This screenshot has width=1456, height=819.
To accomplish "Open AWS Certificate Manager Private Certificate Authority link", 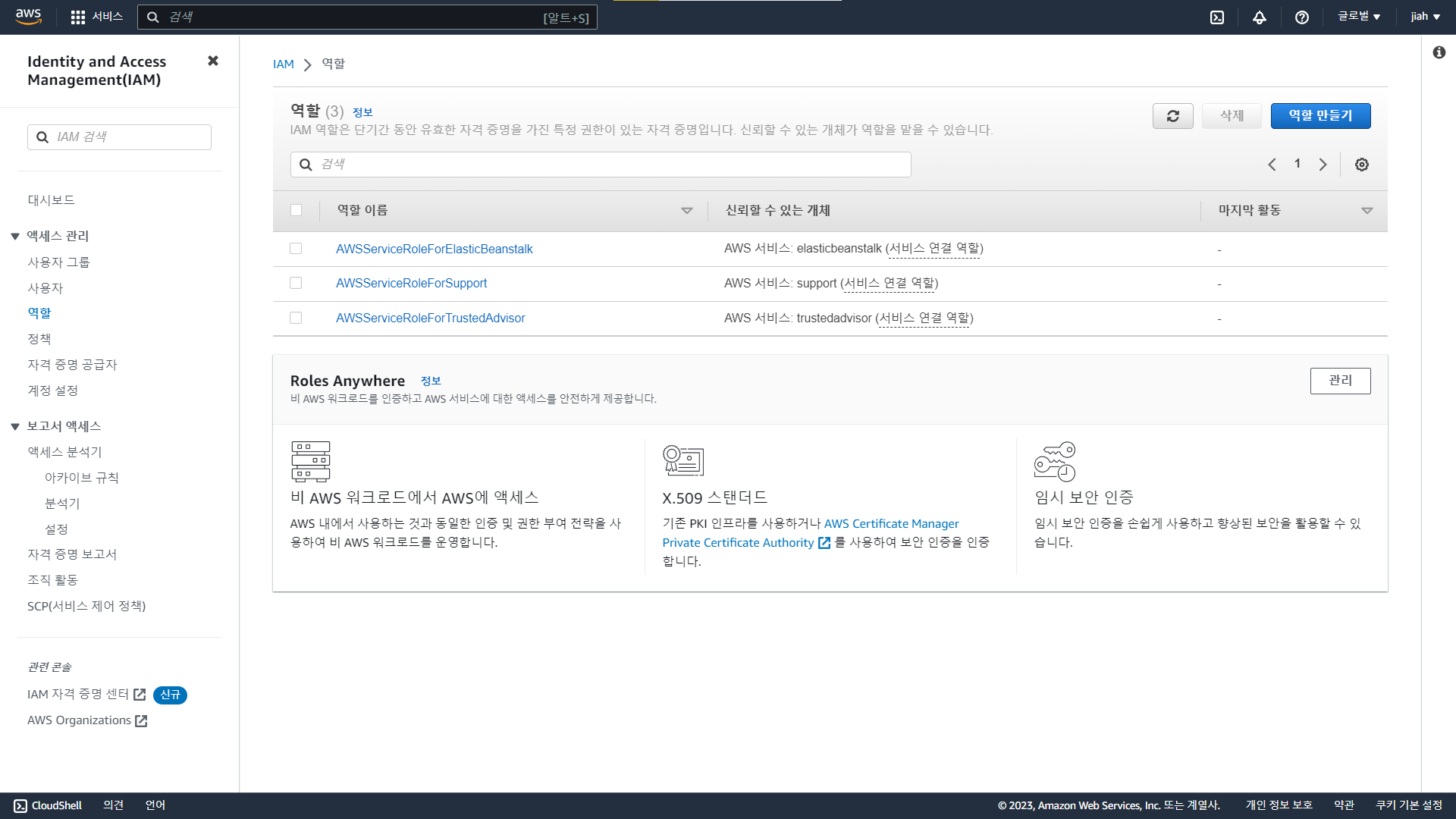I will 811,533.
